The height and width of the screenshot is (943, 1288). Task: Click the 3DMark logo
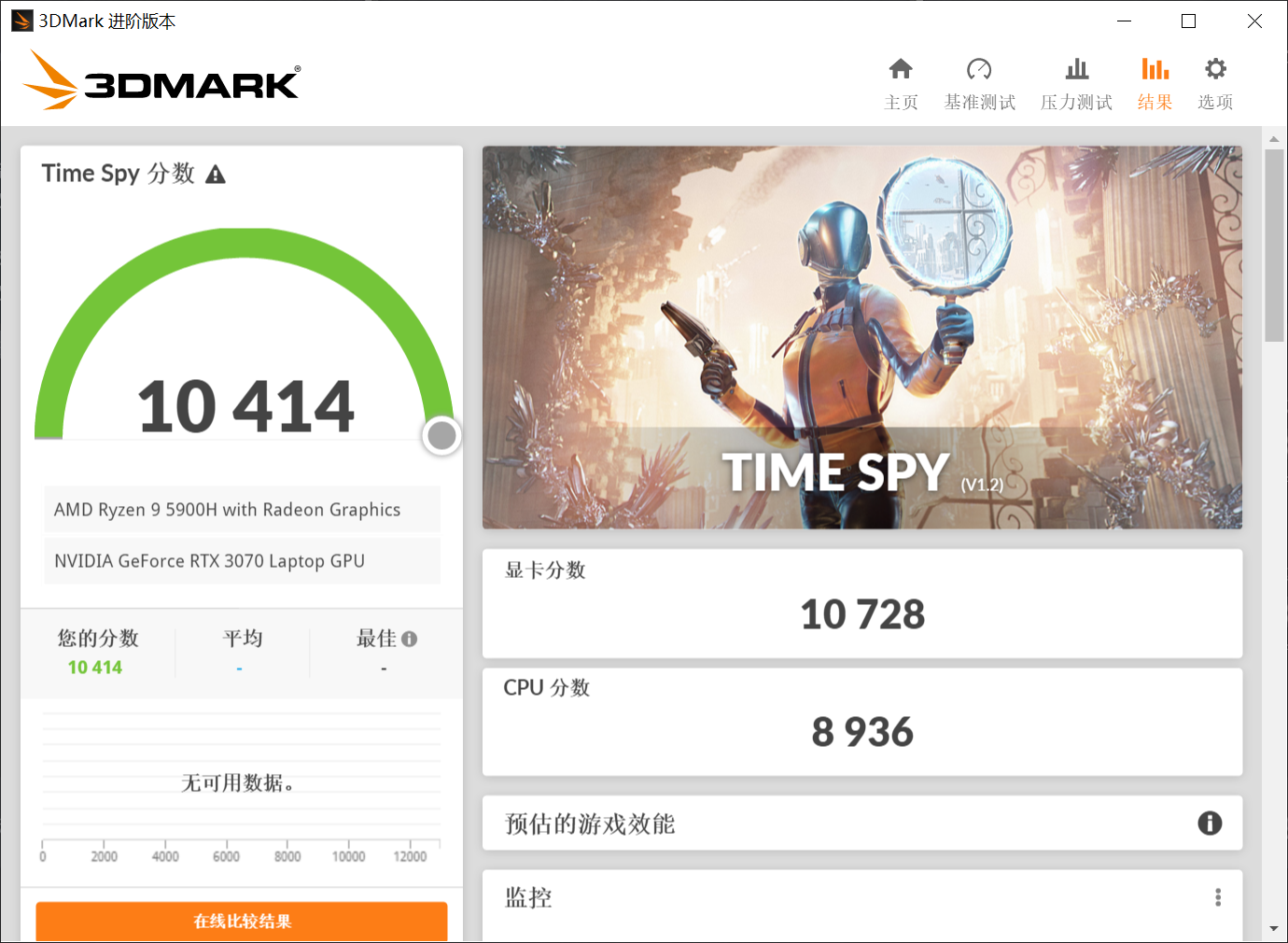point(161,80)
